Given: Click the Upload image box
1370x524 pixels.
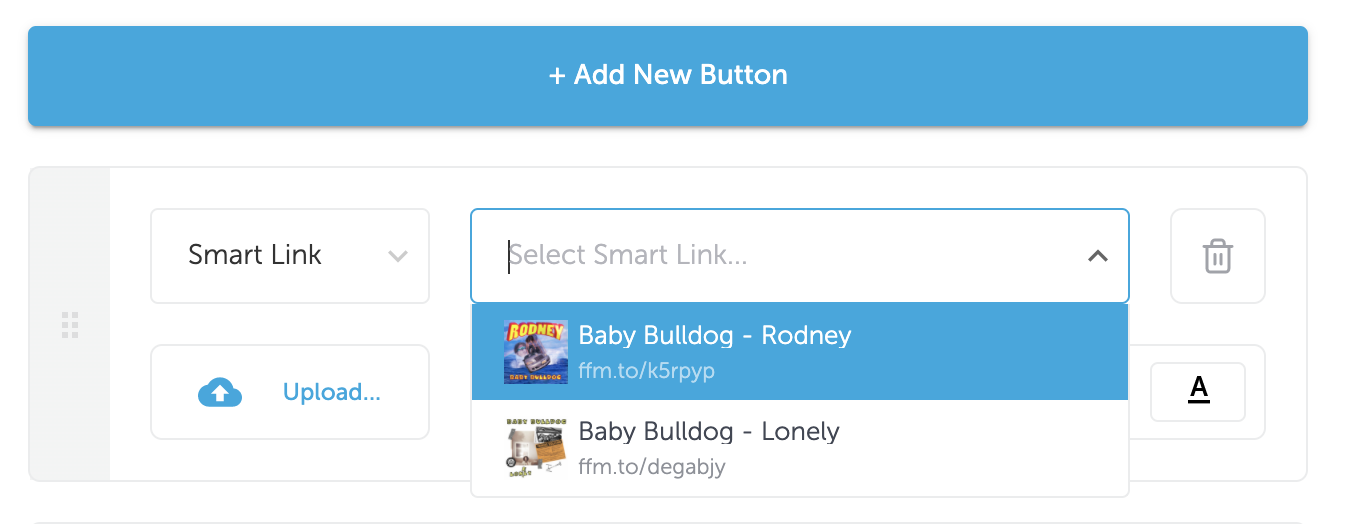Looking at the screenshot, I should 290,392.
